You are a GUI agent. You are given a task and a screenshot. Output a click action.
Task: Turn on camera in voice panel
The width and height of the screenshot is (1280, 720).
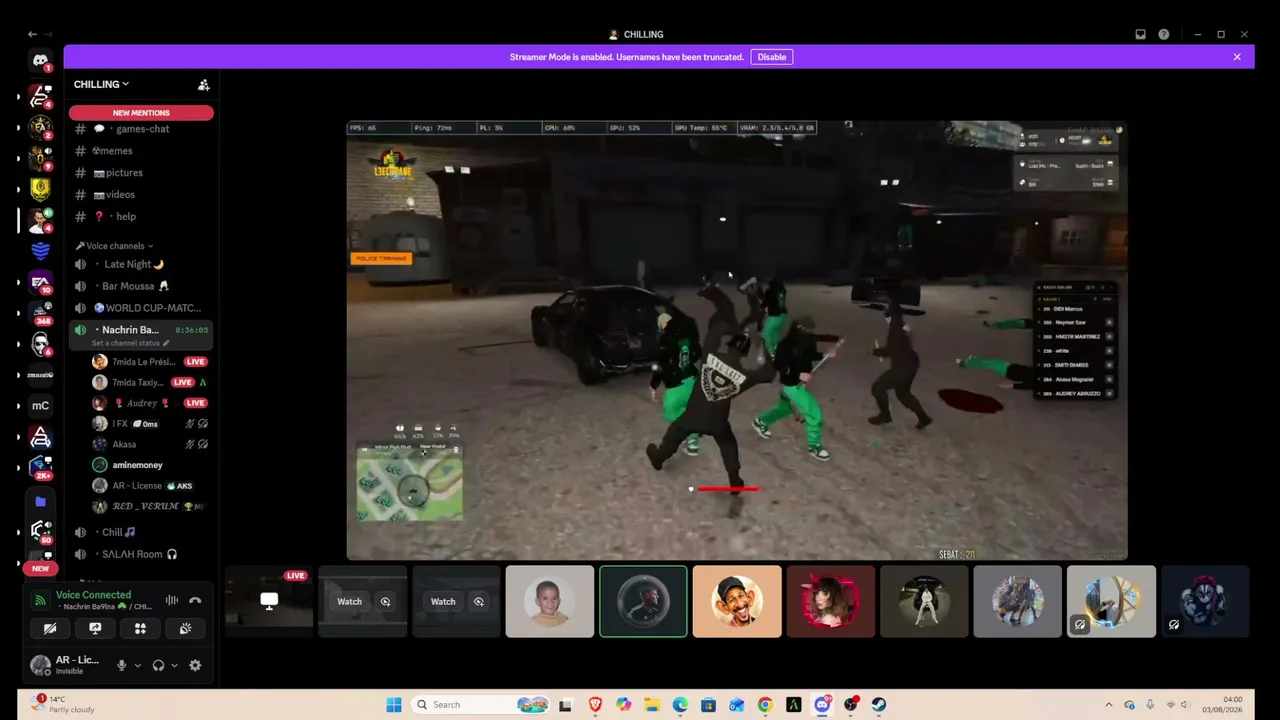click(x=50, y=628)
